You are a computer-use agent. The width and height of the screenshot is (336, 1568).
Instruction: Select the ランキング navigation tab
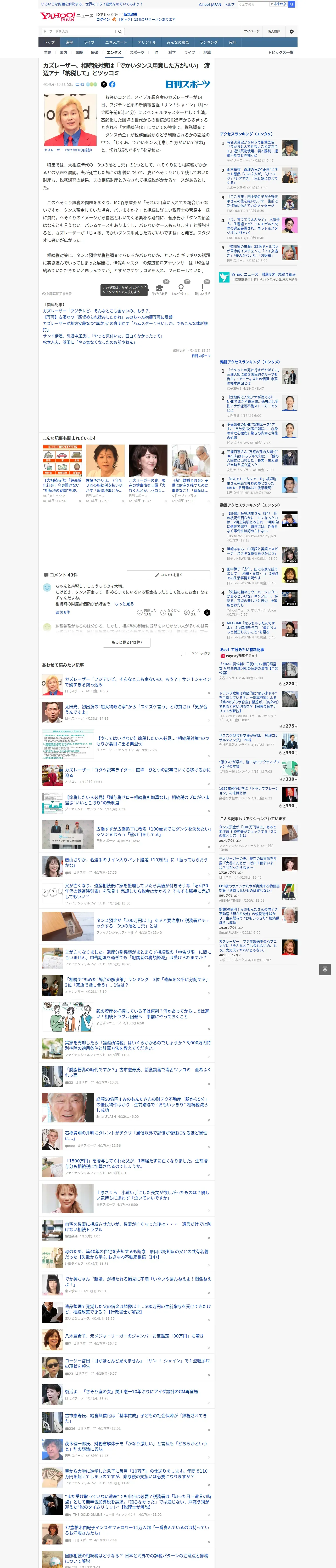point(209,43)
